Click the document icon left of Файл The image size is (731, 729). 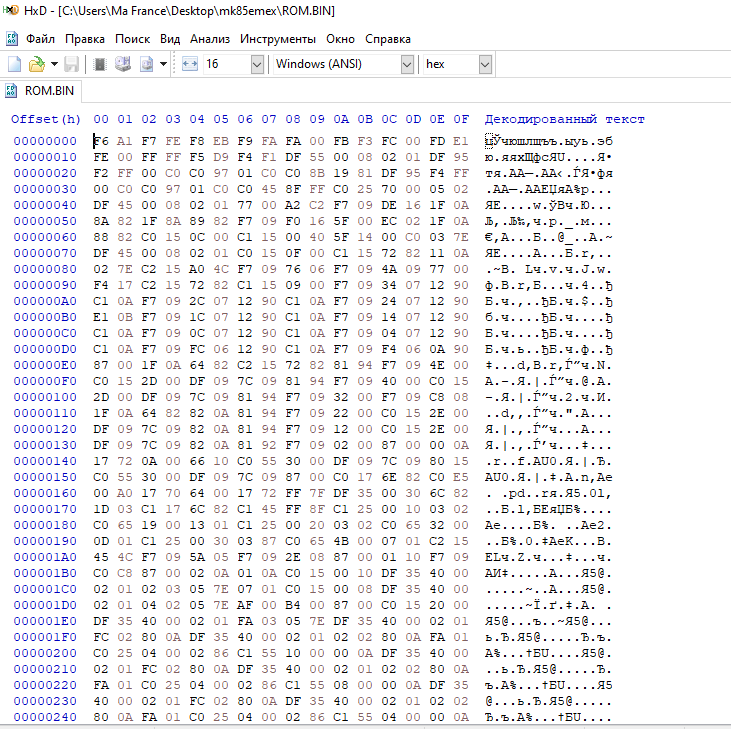(x=12, y=39)
